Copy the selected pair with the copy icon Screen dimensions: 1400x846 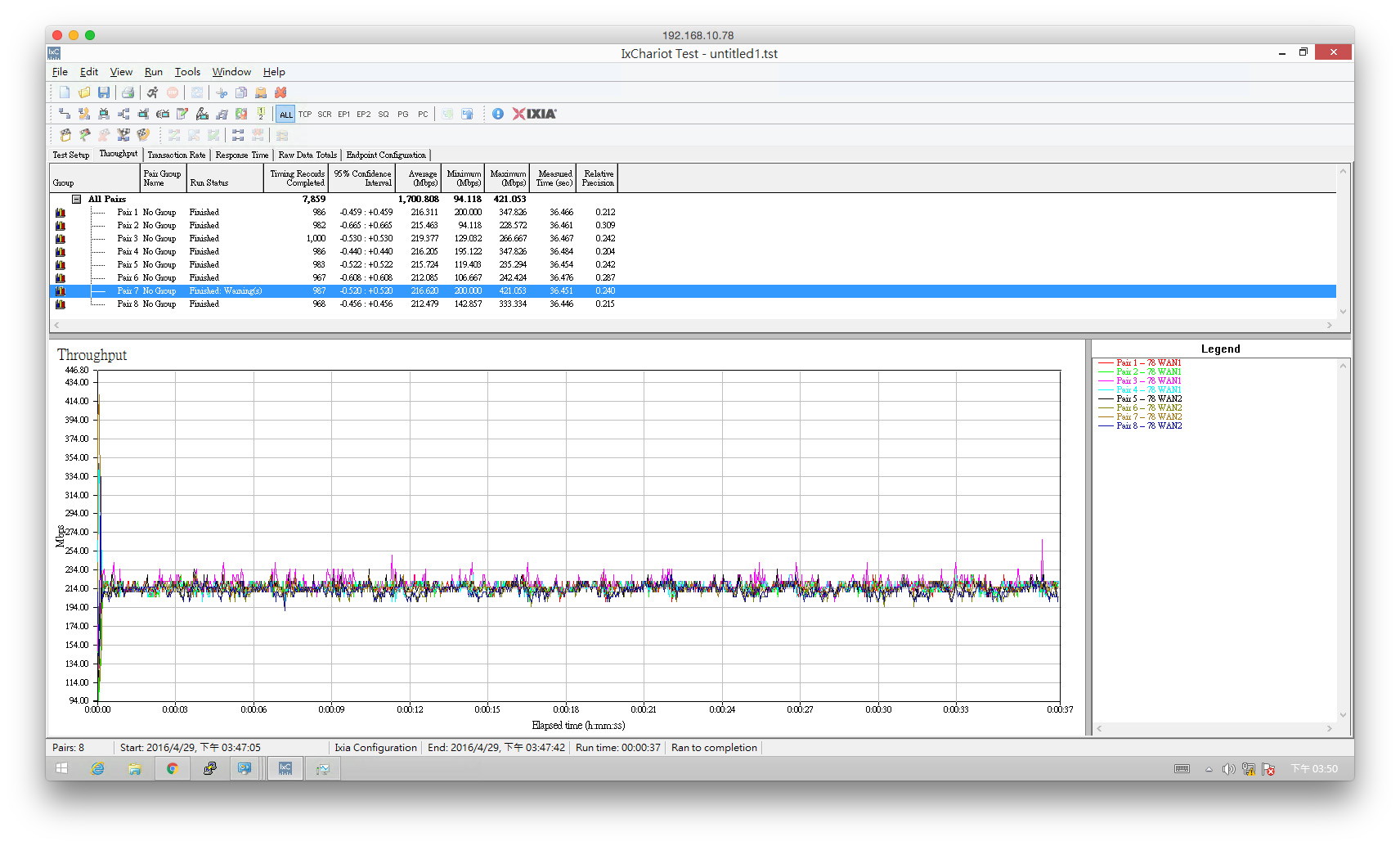[241, 92]
